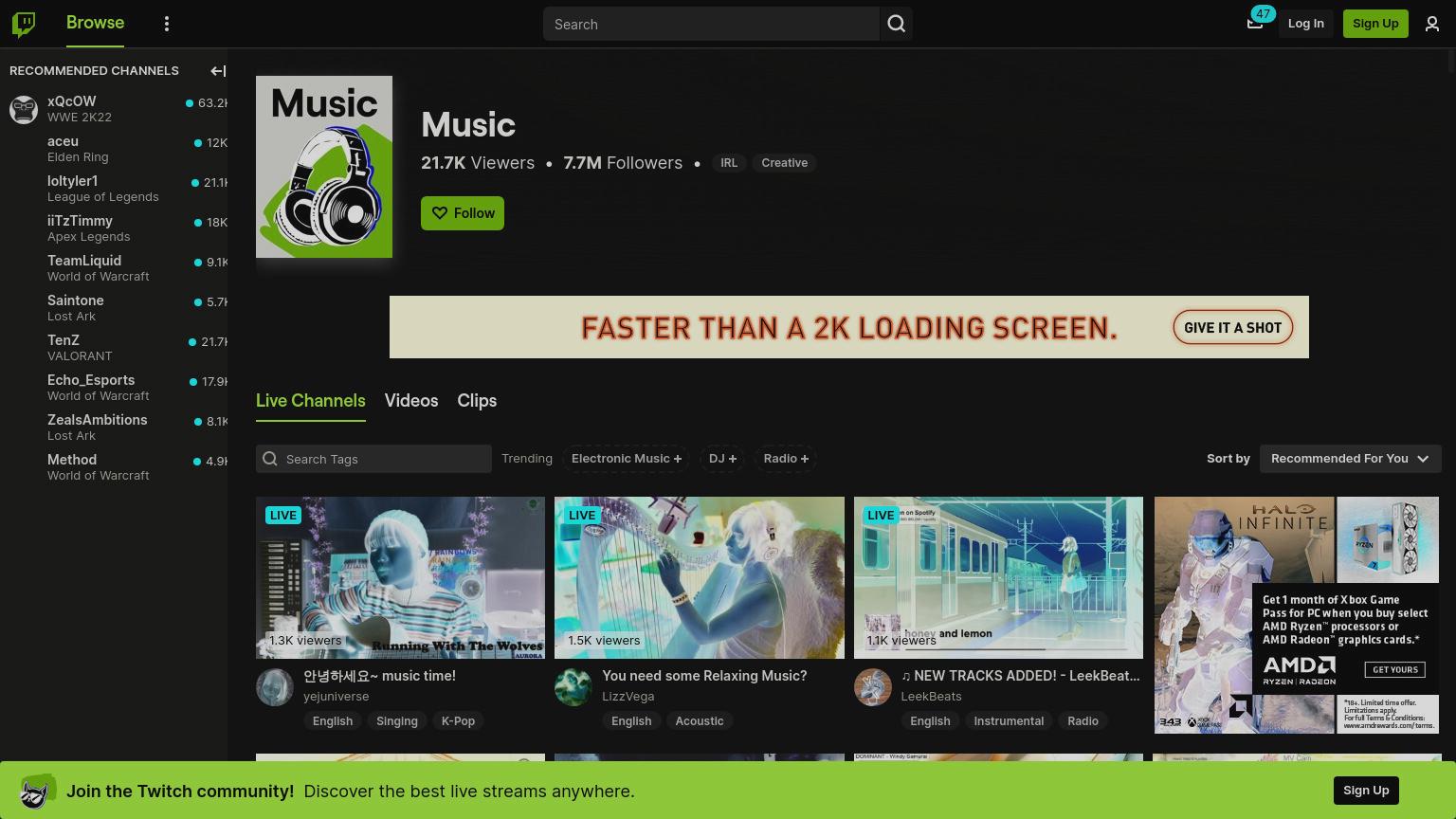Image resolution: width=1456 pixels, height=819 pixels.
Task: Click the IRL category tag
Action: pyautogui.click(x=729, y=163)
